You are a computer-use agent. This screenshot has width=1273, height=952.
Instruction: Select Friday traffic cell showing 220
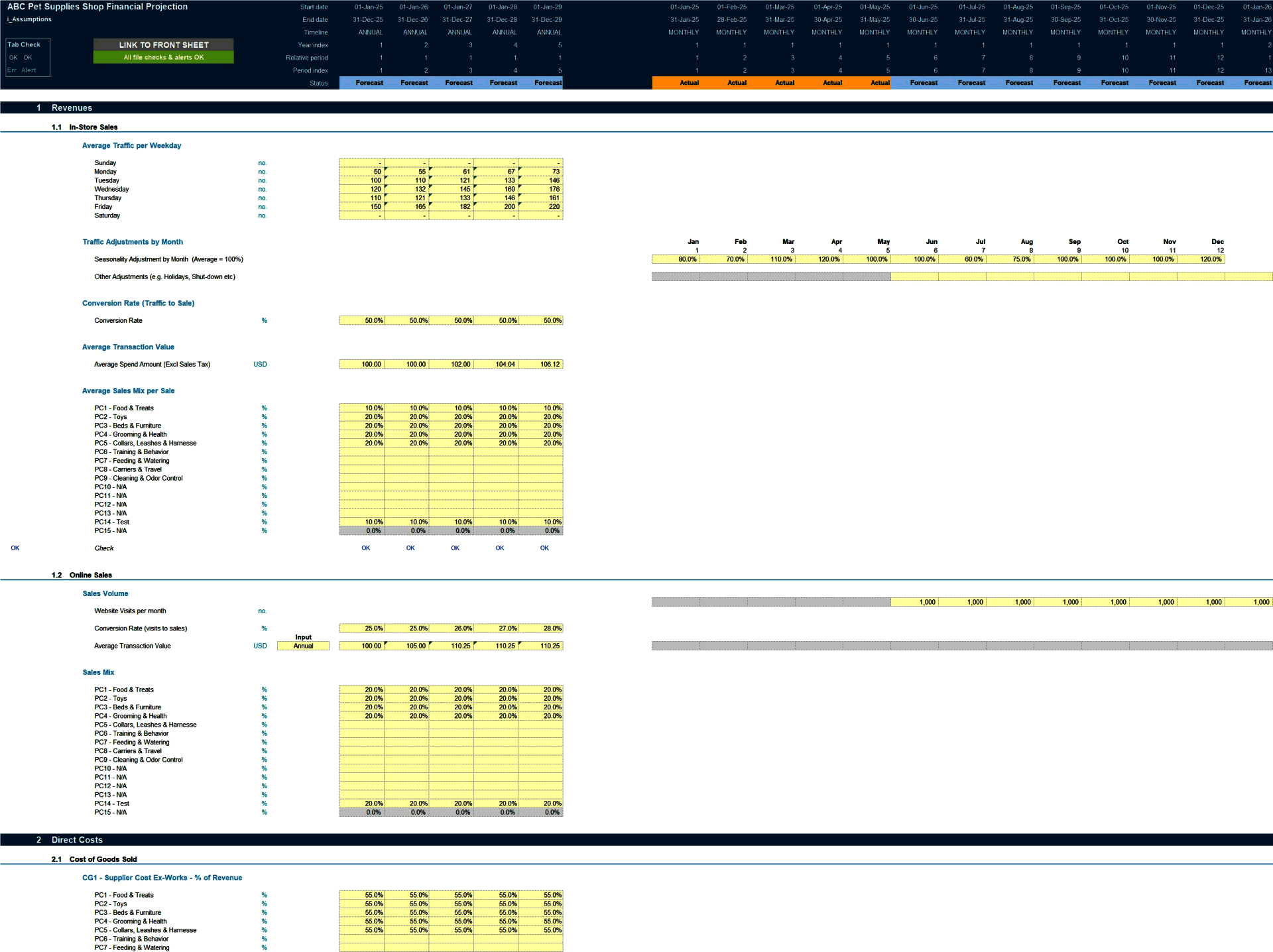coord(540,207)
